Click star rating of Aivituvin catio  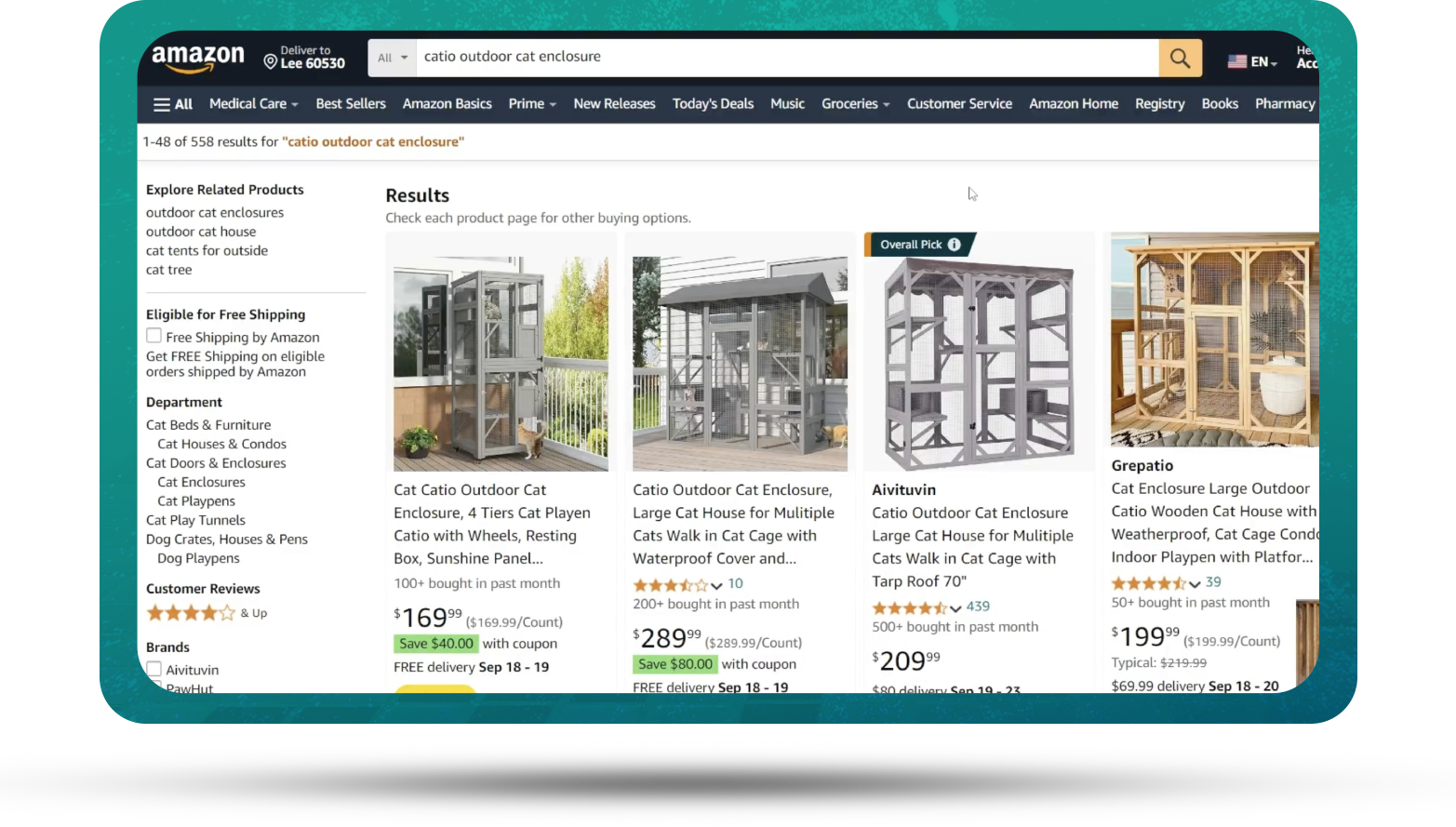click(x=909, y=607)
